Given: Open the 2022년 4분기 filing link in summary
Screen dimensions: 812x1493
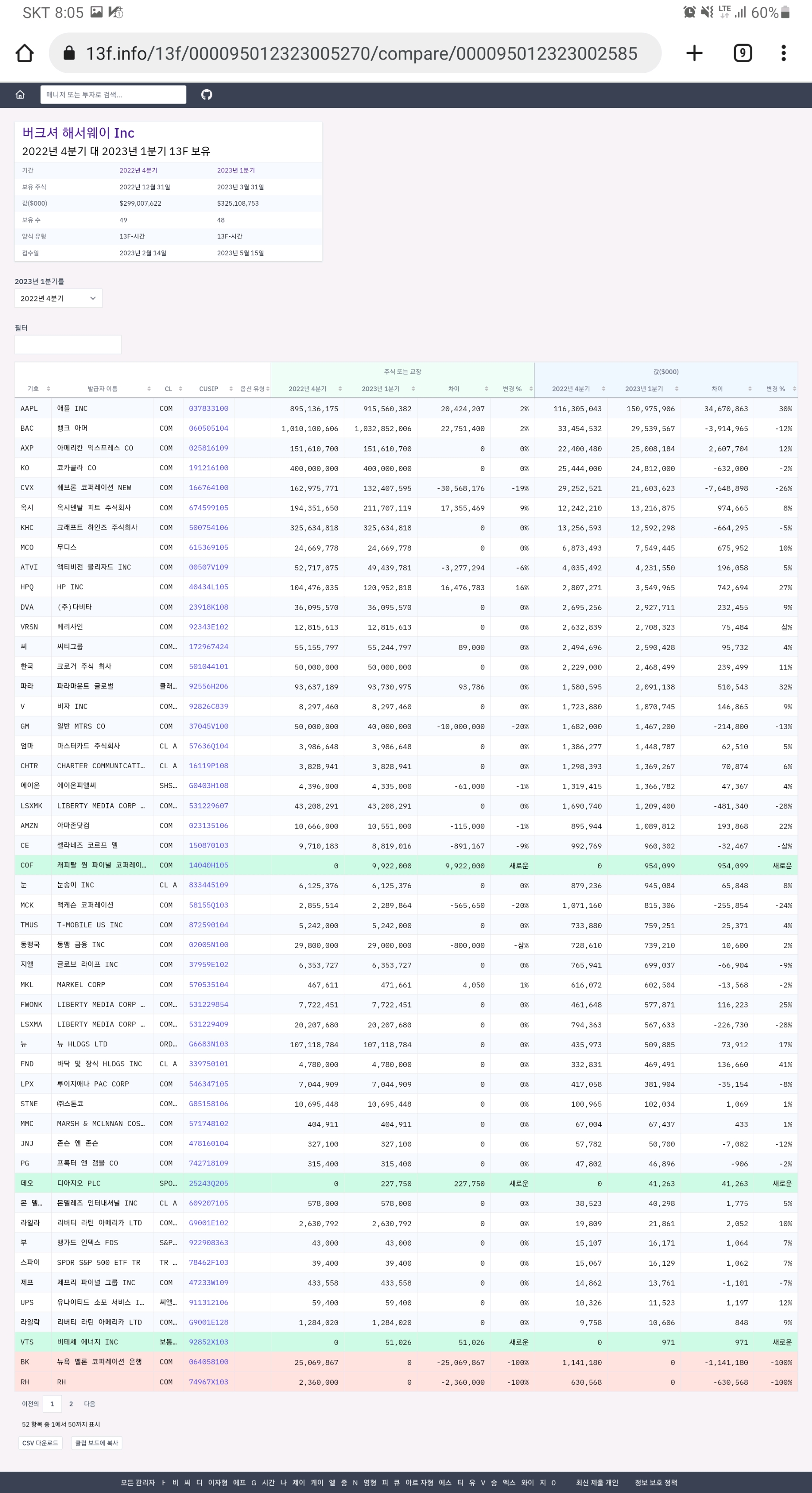Looking at the screenshot, I should pos(138,170).
